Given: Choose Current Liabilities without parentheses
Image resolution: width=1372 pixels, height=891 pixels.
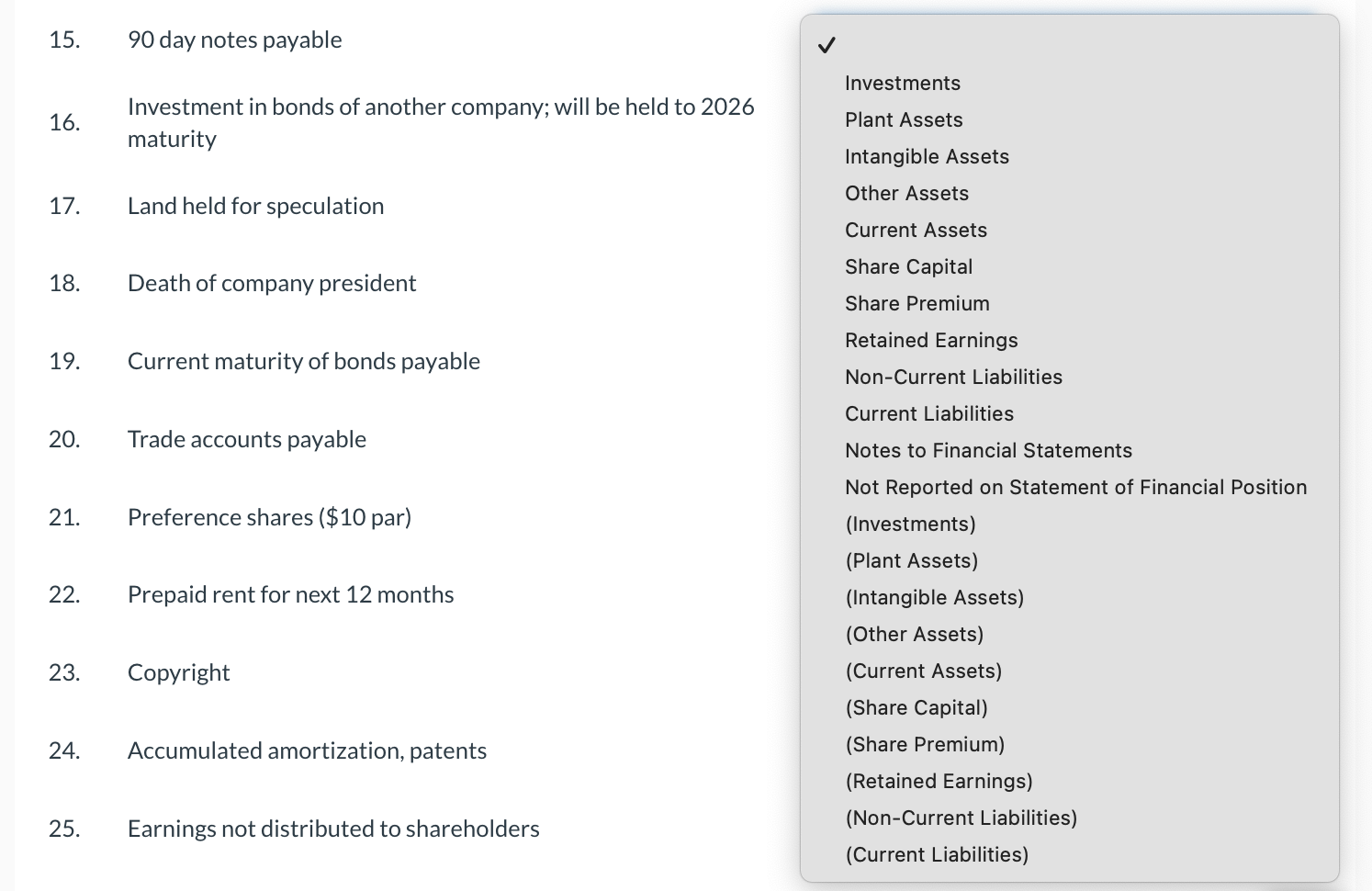Looking at the screenshot, I should click(x=929, y=414).
